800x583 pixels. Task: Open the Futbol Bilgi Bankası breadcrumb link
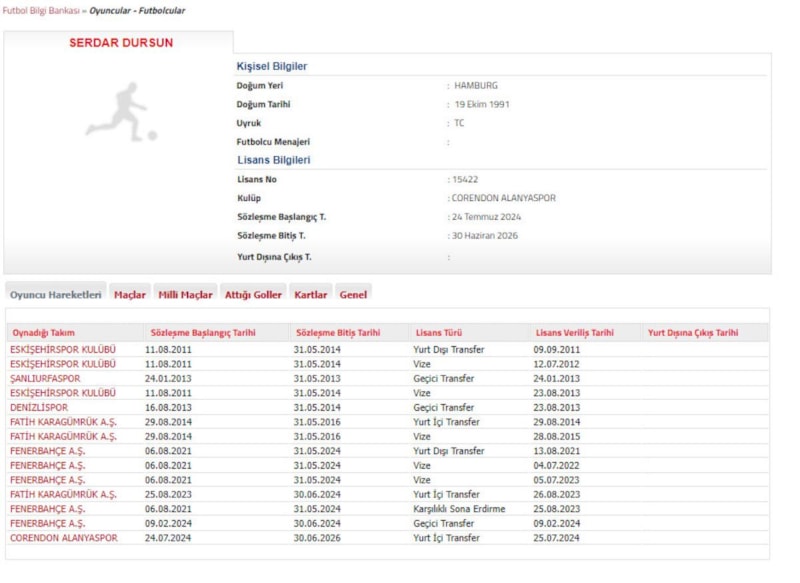[x=41, y=10]
